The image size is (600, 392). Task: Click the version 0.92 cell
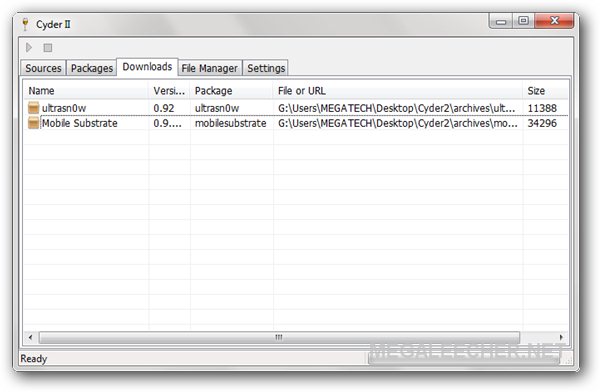click(x=164, y=108)
